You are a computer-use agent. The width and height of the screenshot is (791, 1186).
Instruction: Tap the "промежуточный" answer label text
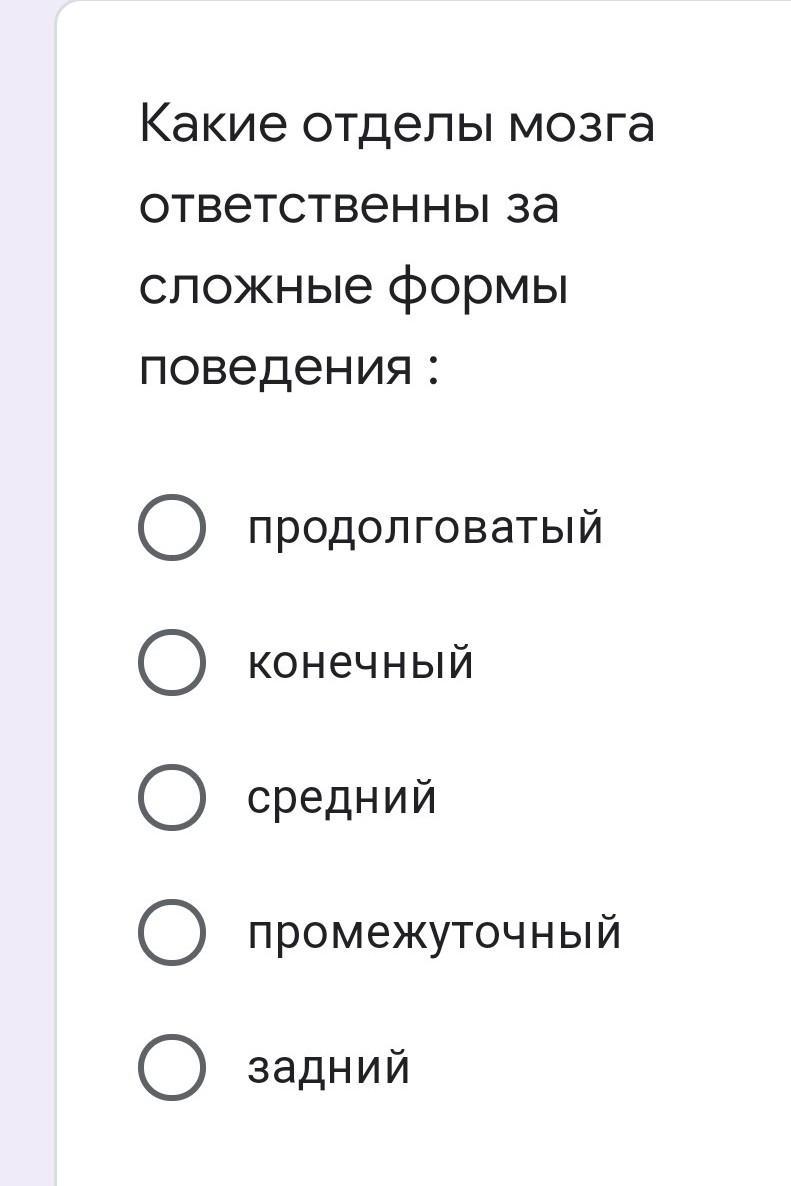pos(434,932)
